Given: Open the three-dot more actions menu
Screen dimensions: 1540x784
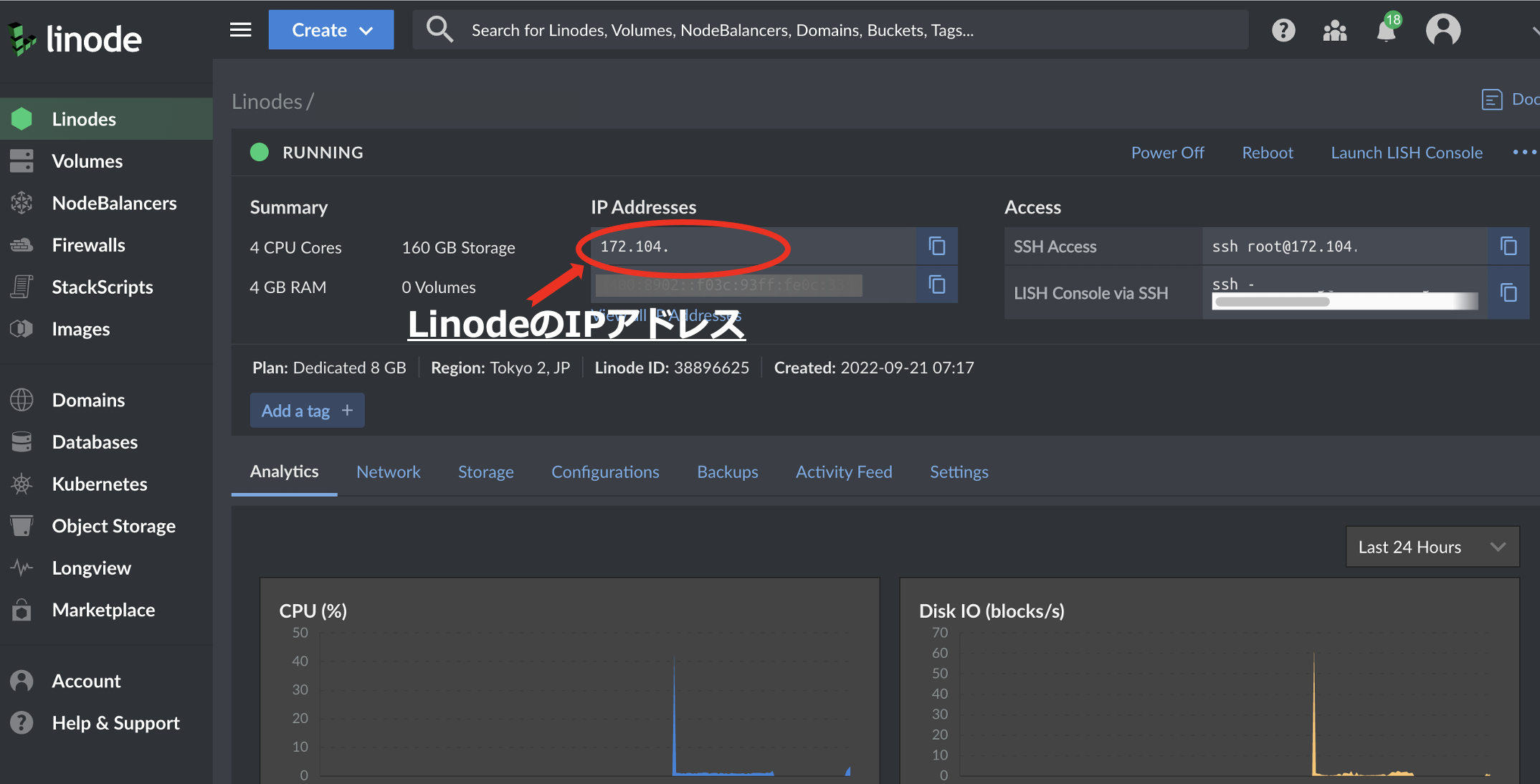Looking at the screenshot, I should (1524, 152).
